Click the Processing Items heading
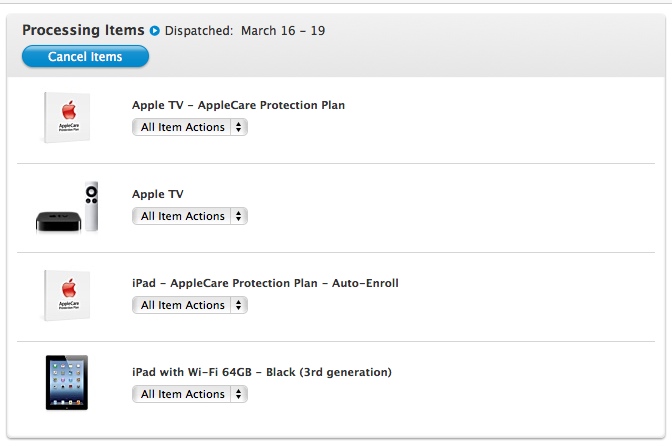The width and height of the screenshot is (672, 446). [83, 30]
